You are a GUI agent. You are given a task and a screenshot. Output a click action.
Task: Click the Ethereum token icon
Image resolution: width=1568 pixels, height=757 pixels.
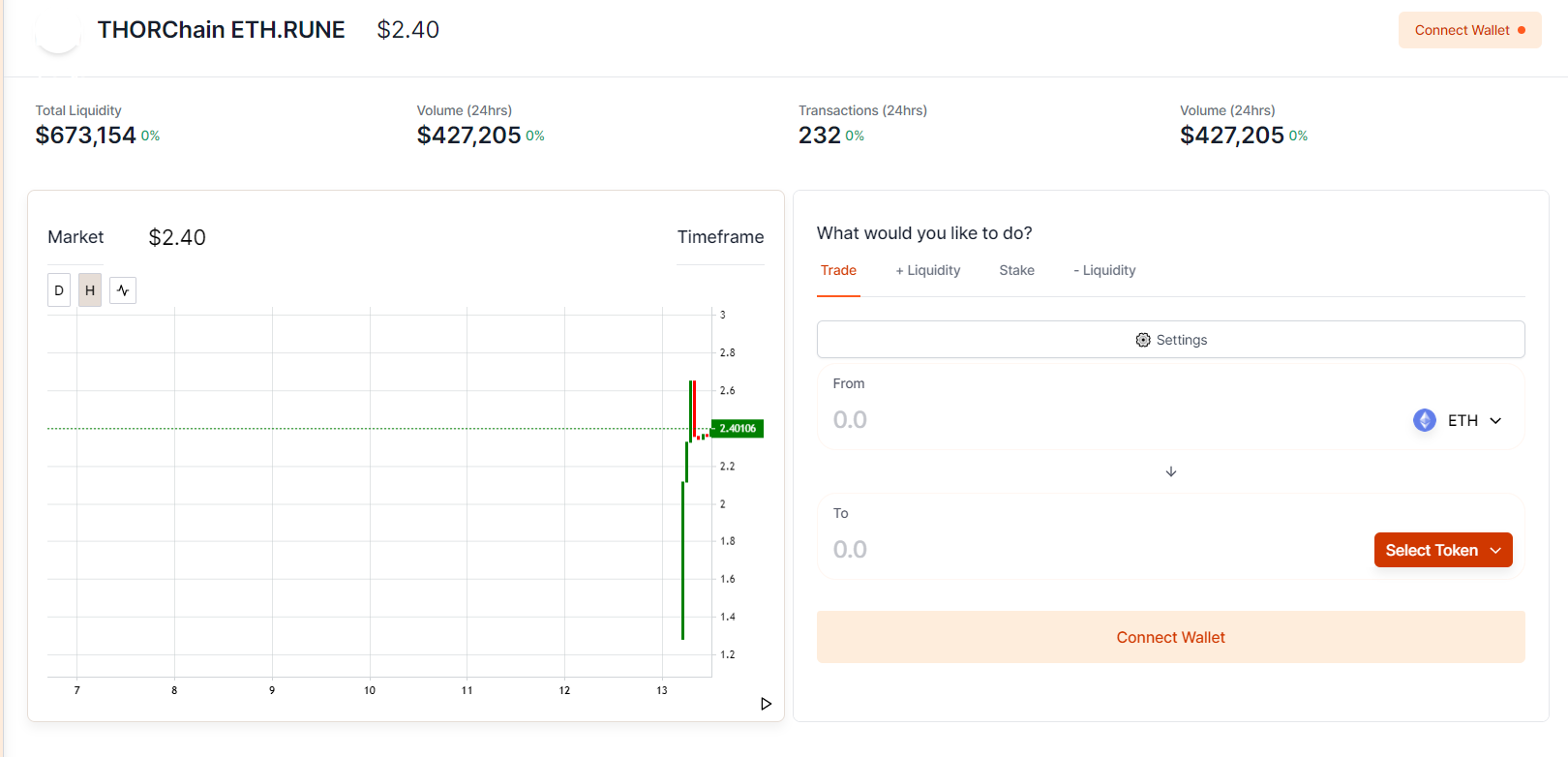[1425, 420]
